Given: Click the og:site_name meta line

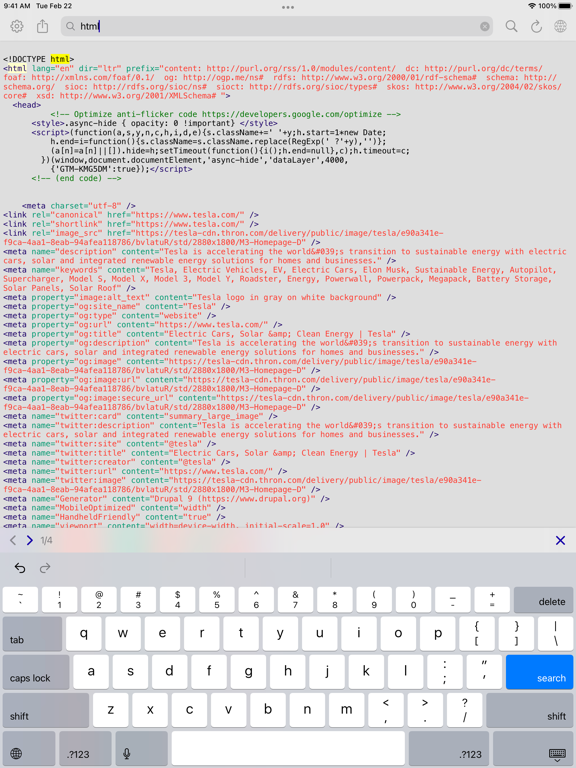Looking at the screenshot, I should point(117,307).
